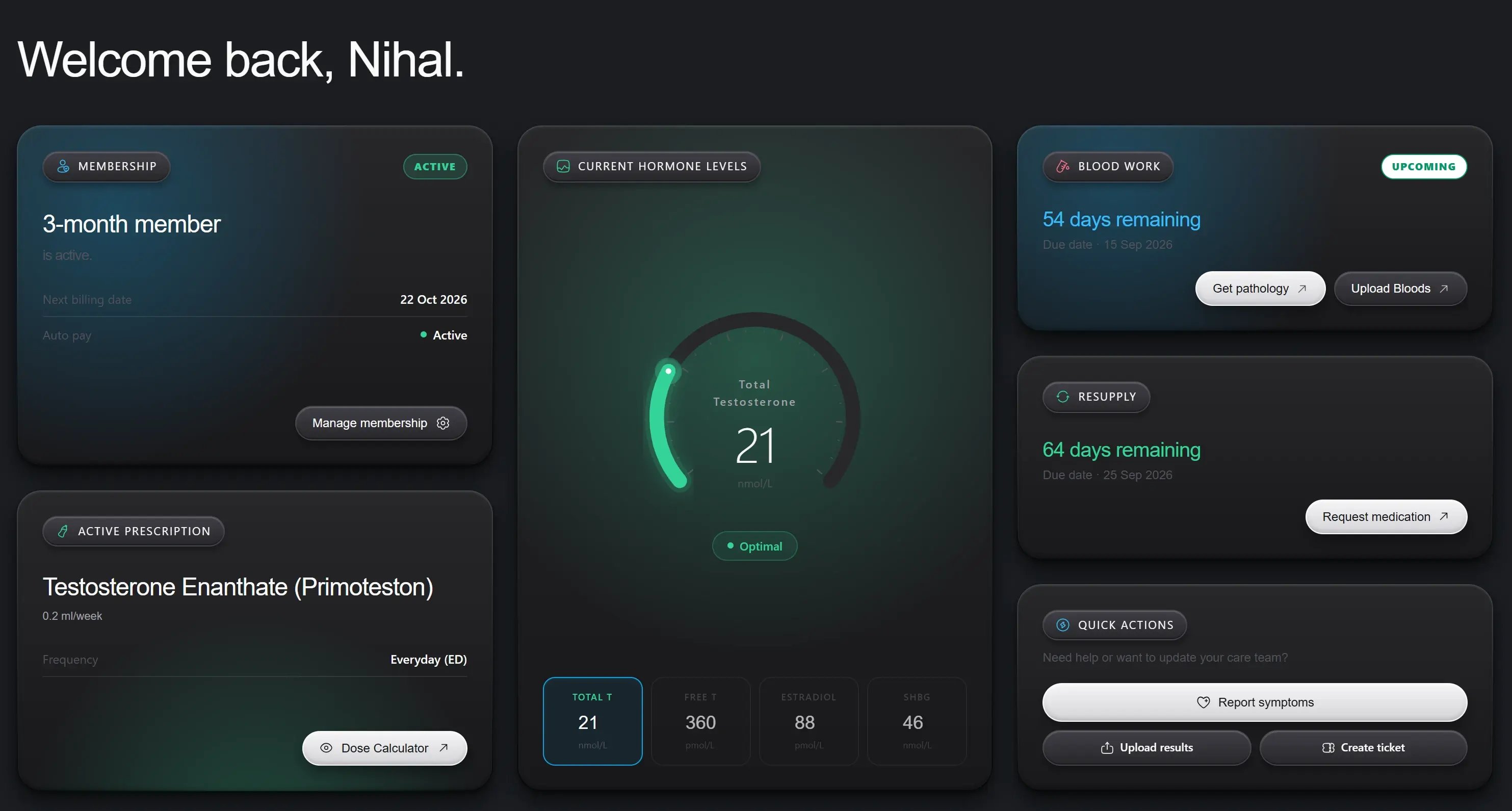Click '0.2 ml/week' dosage text

click(72, 616)
